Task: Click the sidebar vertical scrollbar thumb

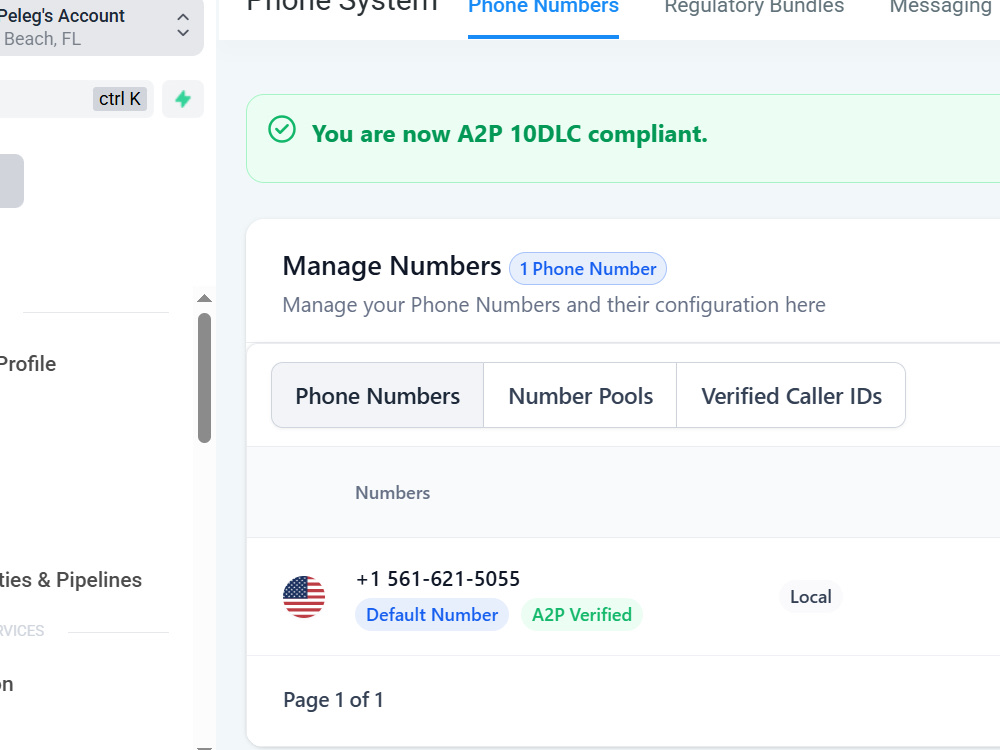Action: (x=204, y=378)
